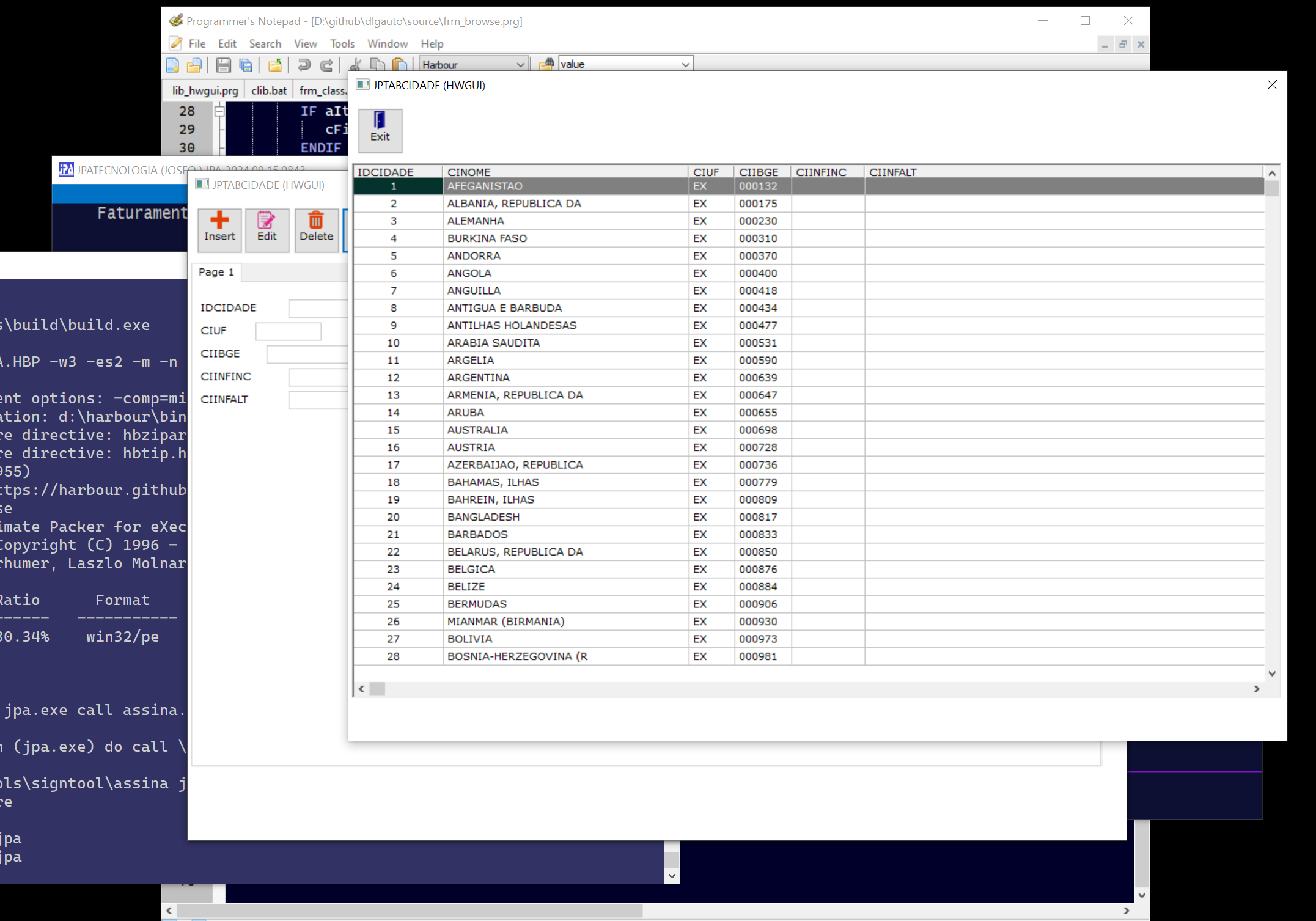
Task: Click the Open file folder icon
Action: click(x=194, y=65)
